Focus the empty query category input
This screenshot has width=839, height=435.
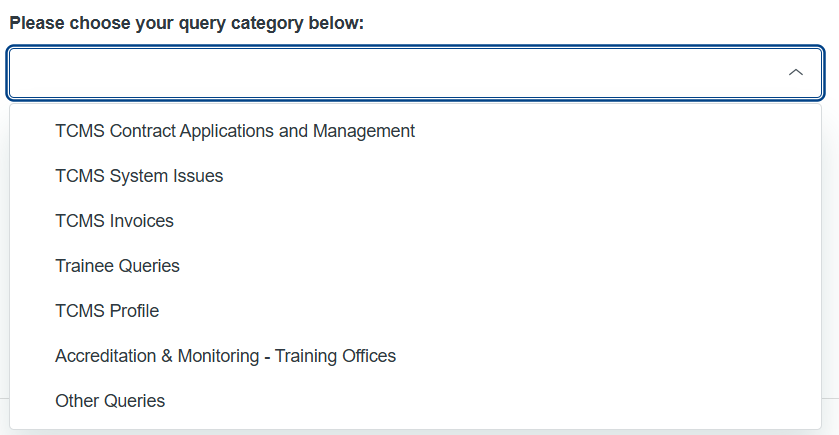pos(400,73)
